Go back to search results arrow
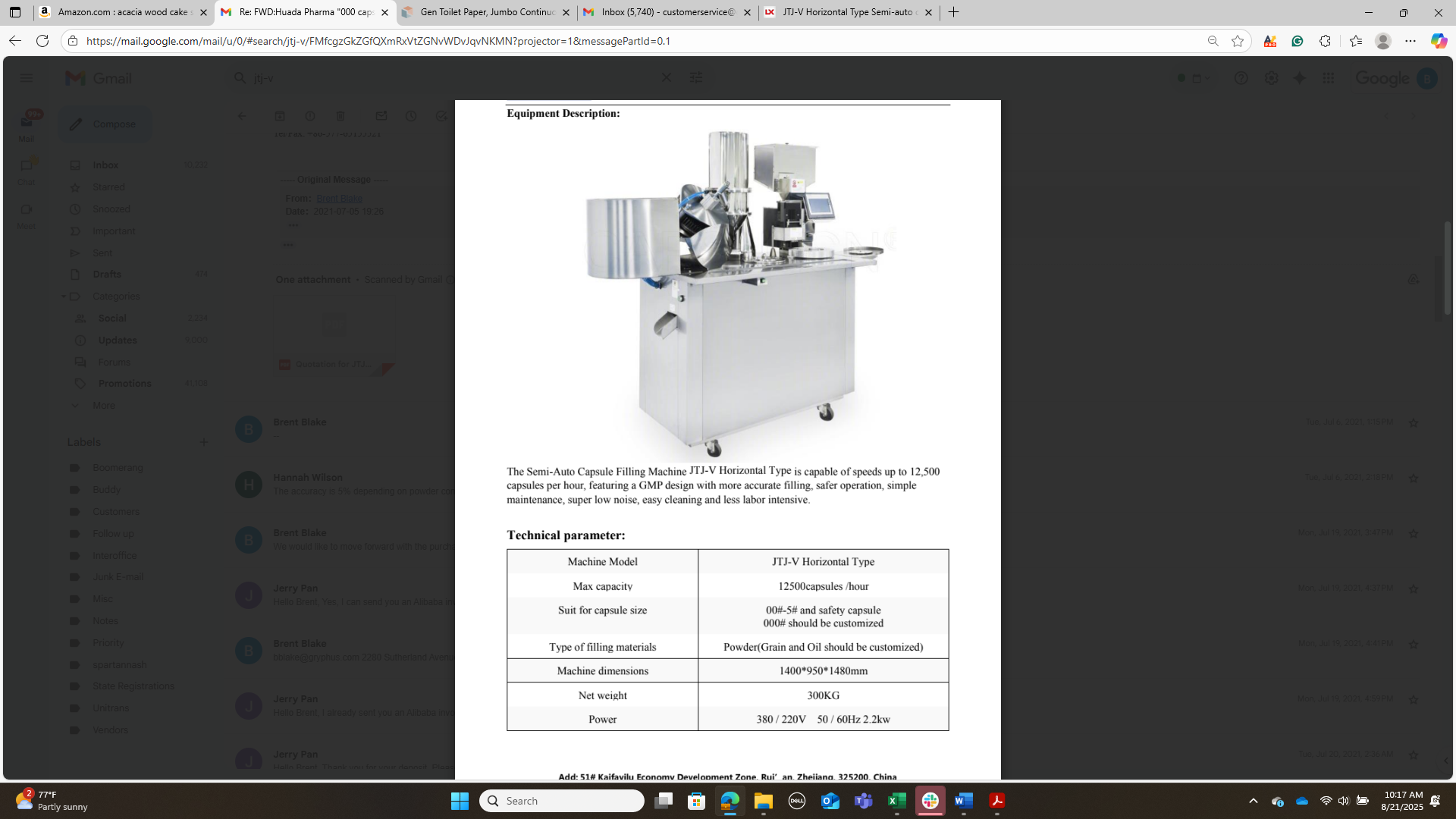Screen dimensions: 1456x819 click(x=241, y=116)
